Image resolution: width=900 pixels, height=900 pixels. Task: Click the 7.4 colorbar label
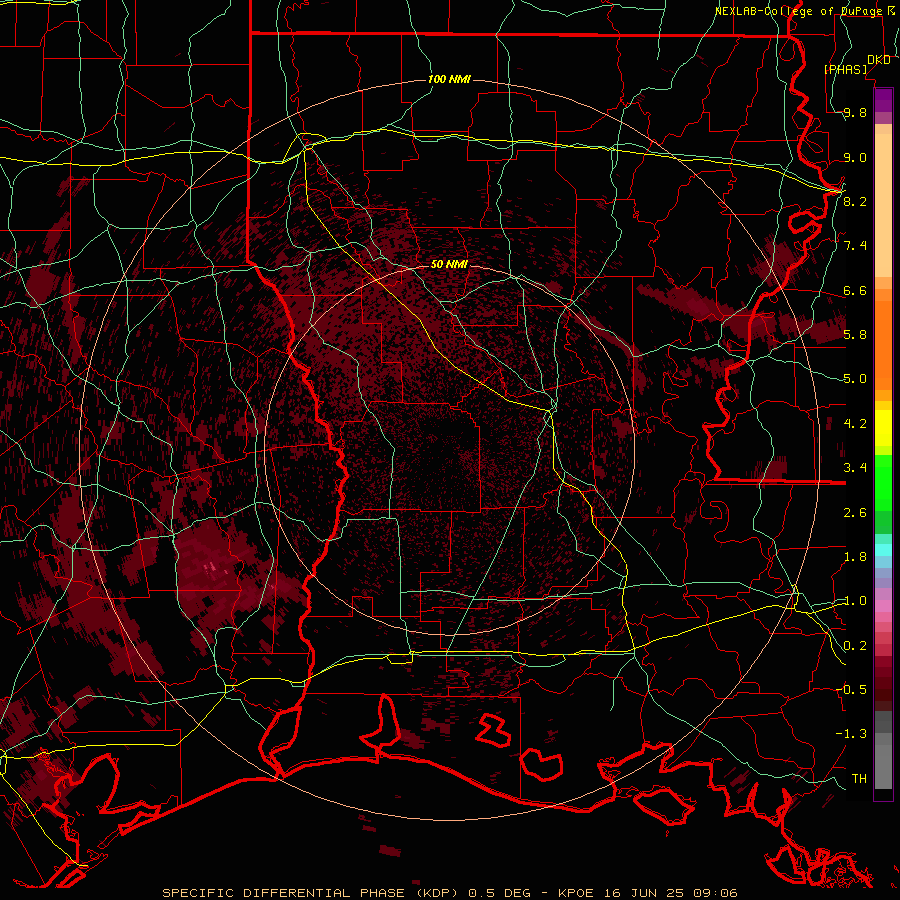855,246
